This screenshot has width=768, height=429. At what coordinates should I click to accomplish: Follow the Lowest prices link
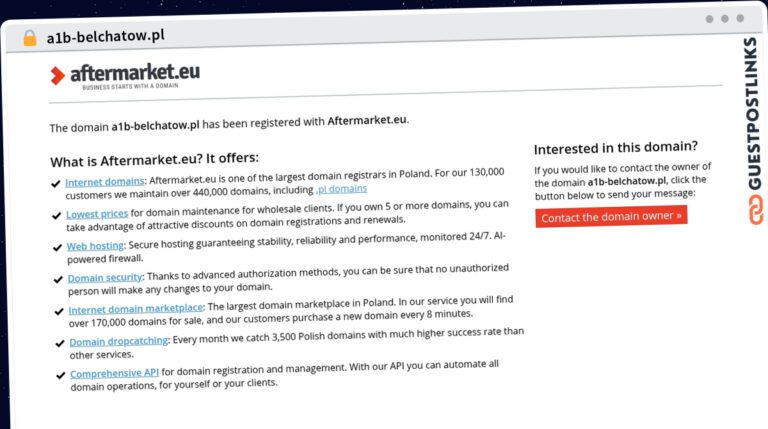(x=97, y=214)
